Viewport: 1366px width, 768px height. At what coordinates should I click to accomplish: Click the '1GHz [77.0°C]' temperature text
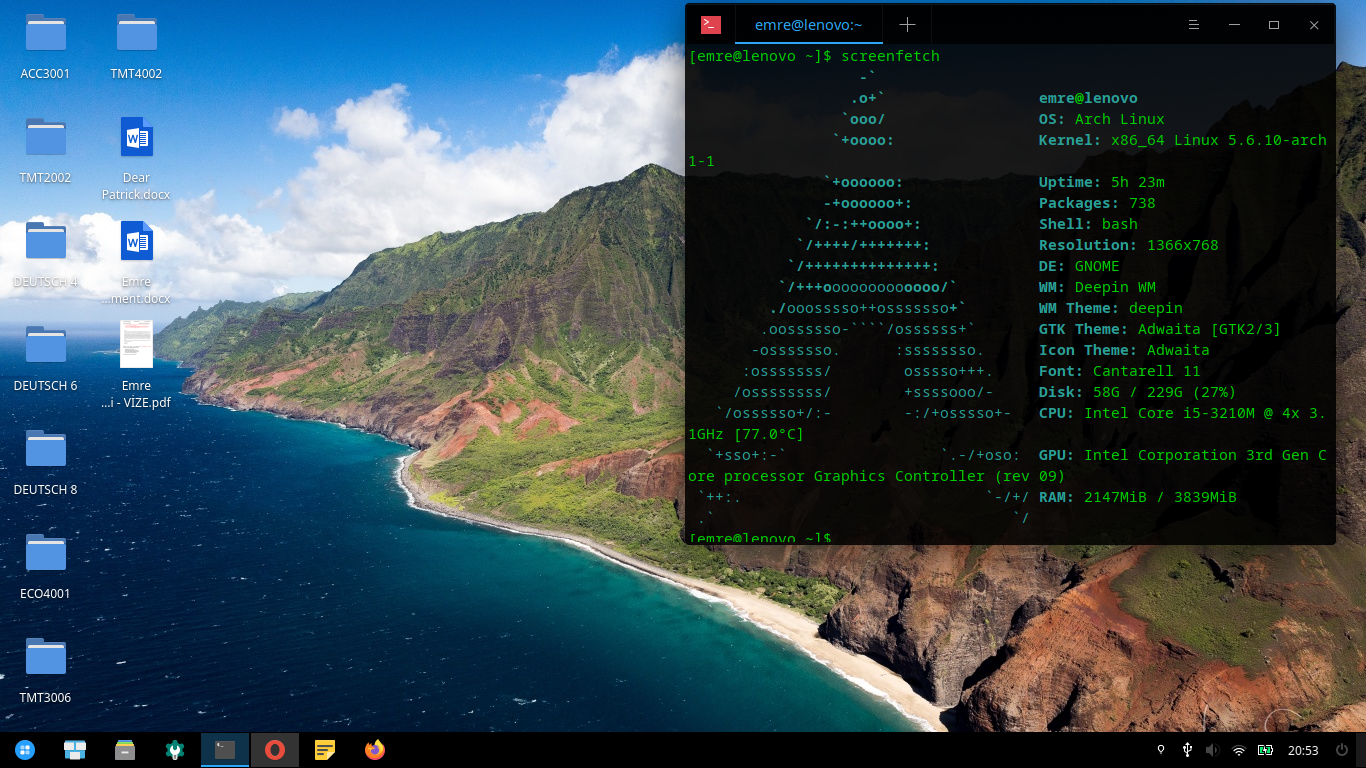746,434
